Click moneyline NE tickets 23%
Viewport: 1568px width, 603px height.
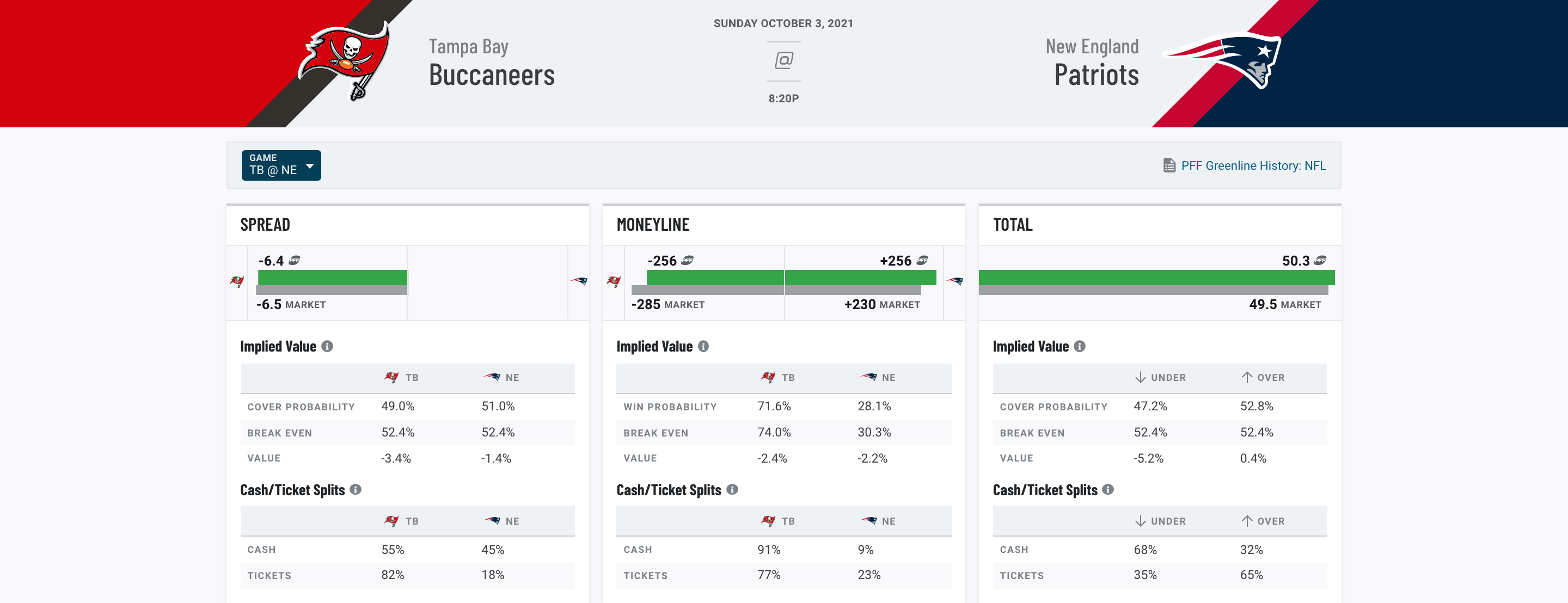[x=869, y=574]
